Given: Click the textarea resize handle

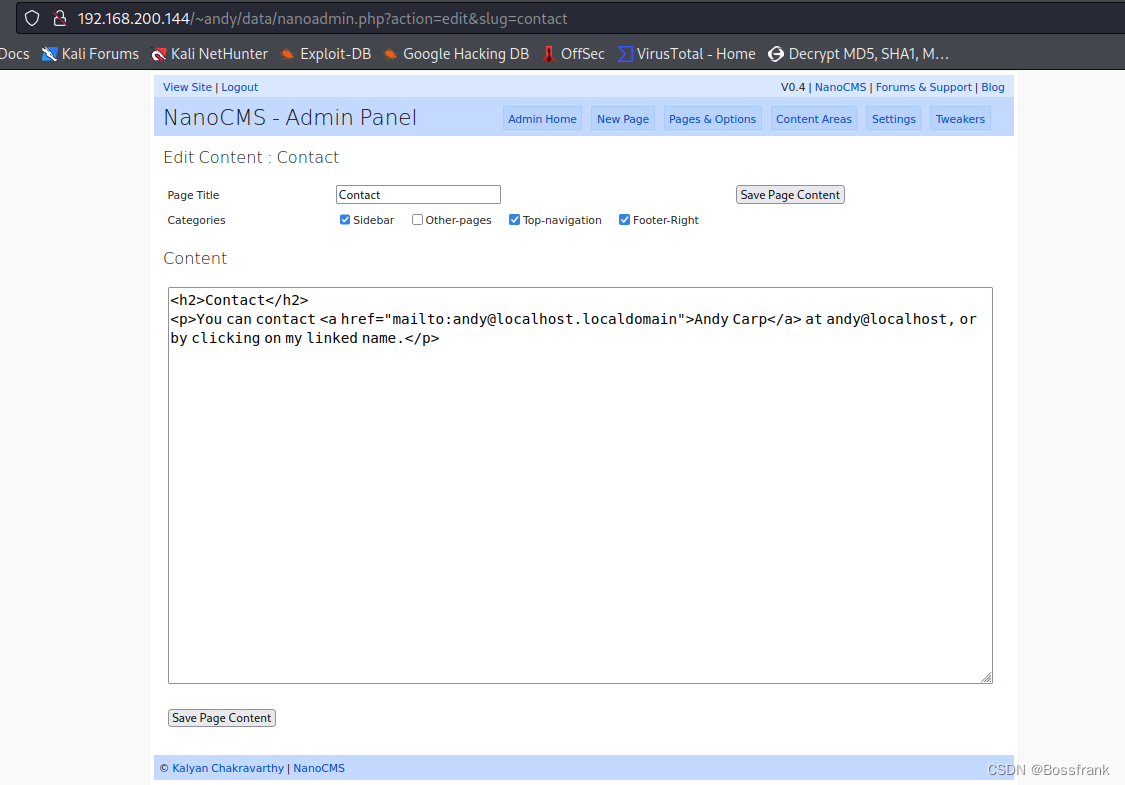Looking at the screenshot, I should point(987,677).
